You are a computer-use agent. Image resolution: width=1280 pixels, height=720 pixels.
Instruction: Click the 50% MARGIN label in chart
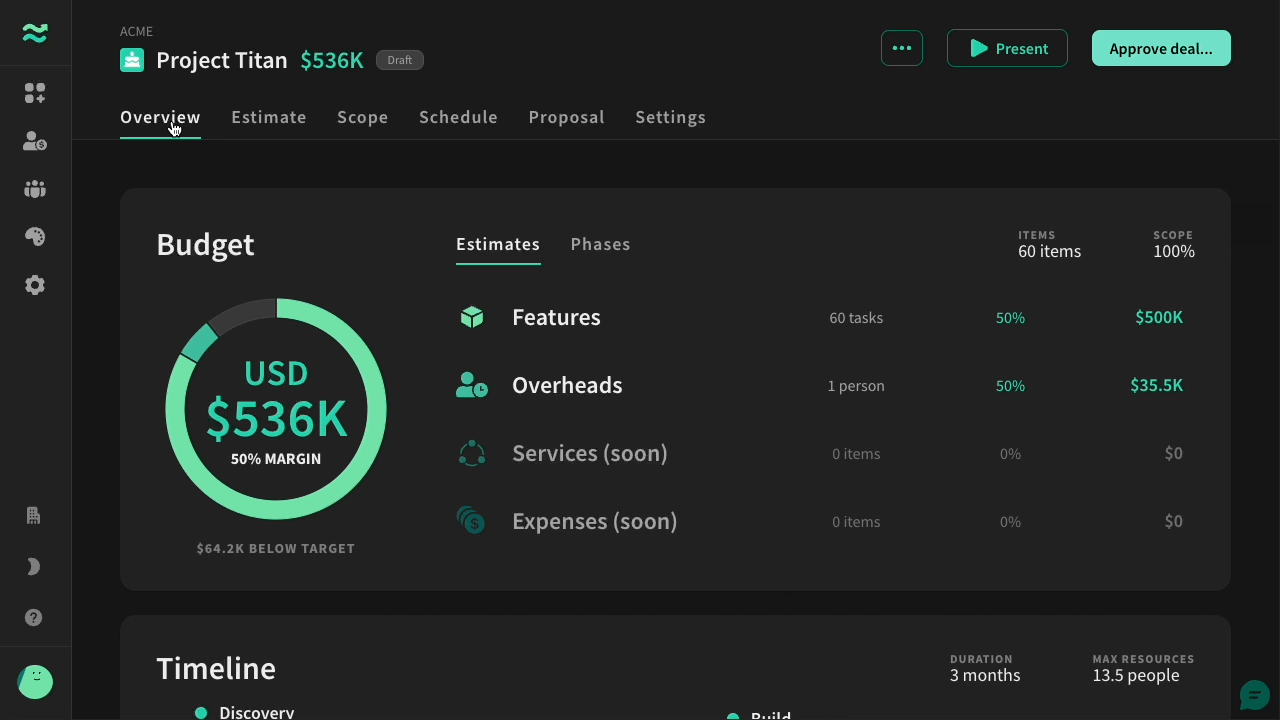pos(276,459)
